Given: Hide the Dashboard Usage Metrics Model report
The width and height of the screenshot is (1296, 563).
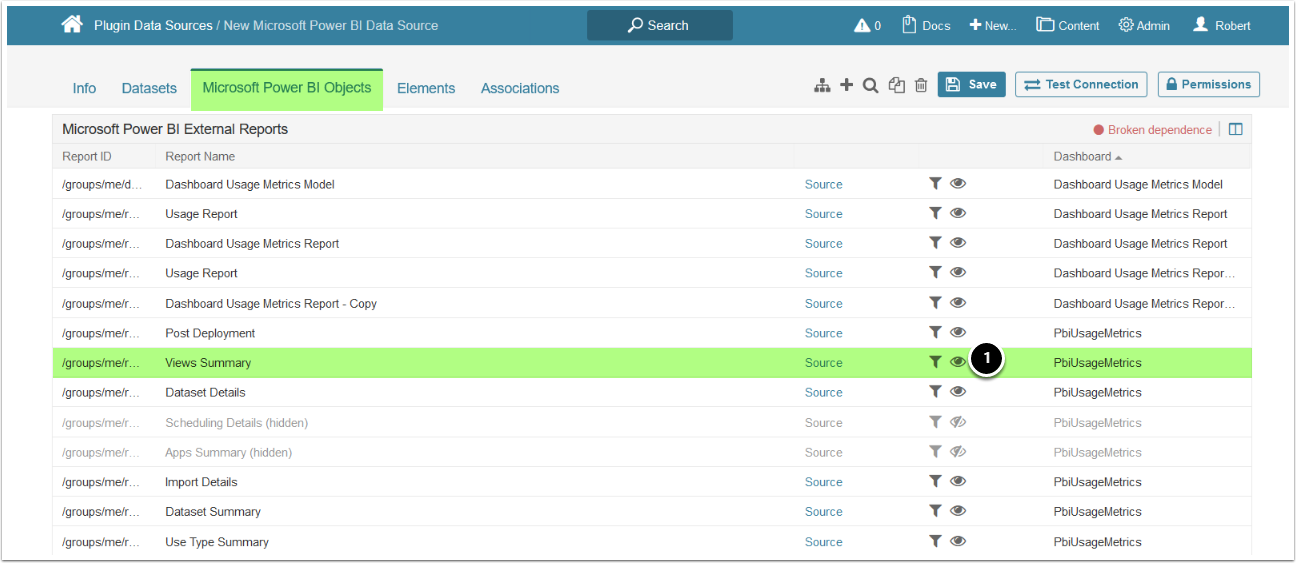Looking at the screenshot, I should click(958, 183).
